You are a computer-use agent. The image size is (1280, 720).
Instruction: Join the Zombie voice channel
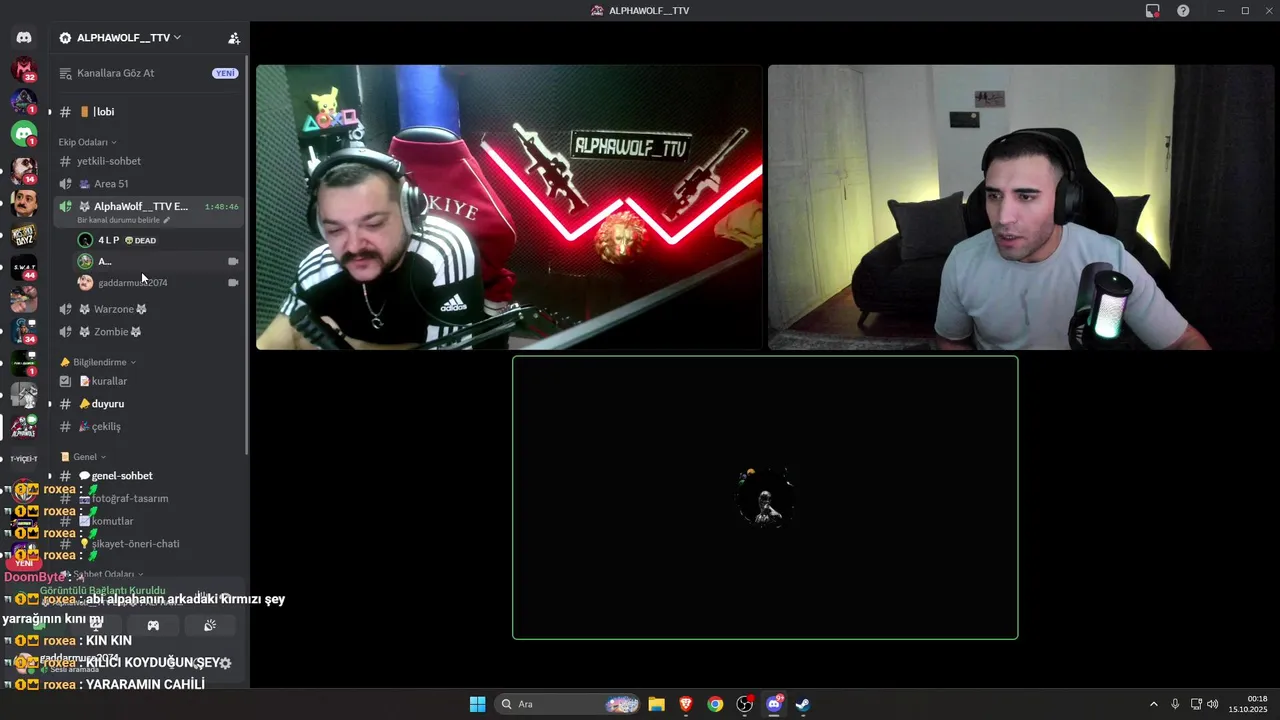click(x=148, y=332)
